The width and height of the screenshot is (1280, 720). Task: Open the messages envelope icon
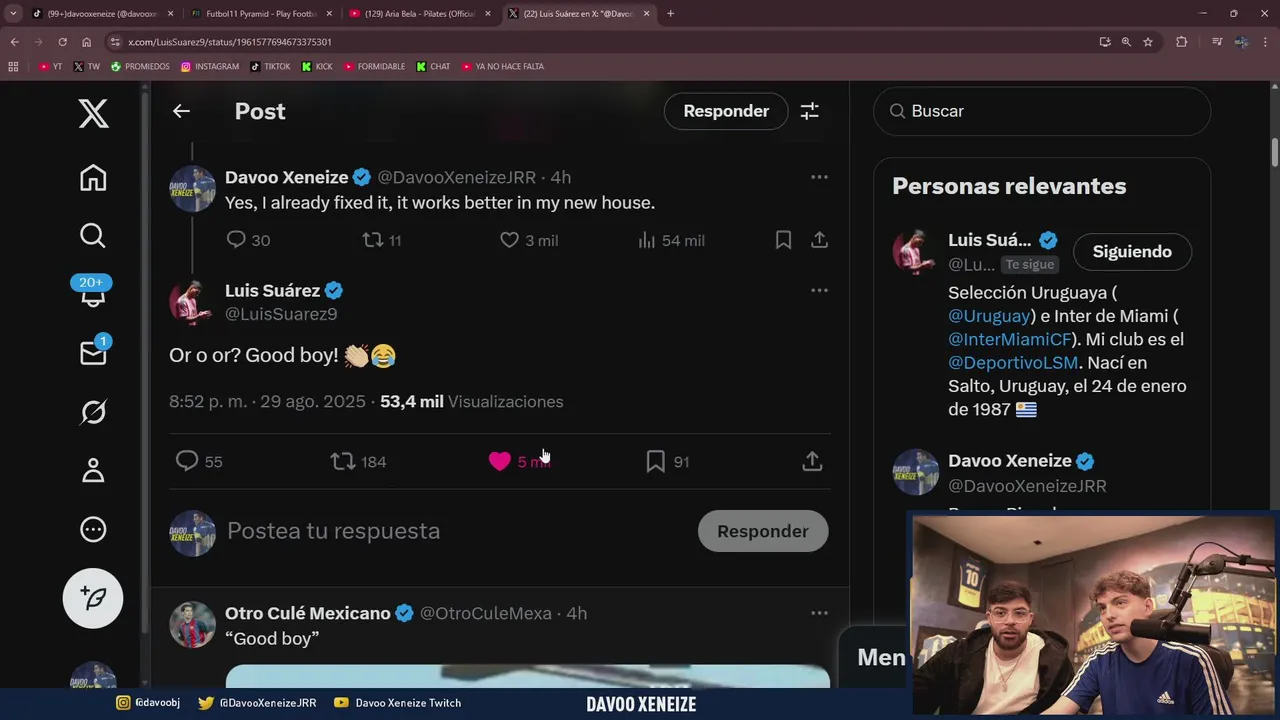coord(93,353)
